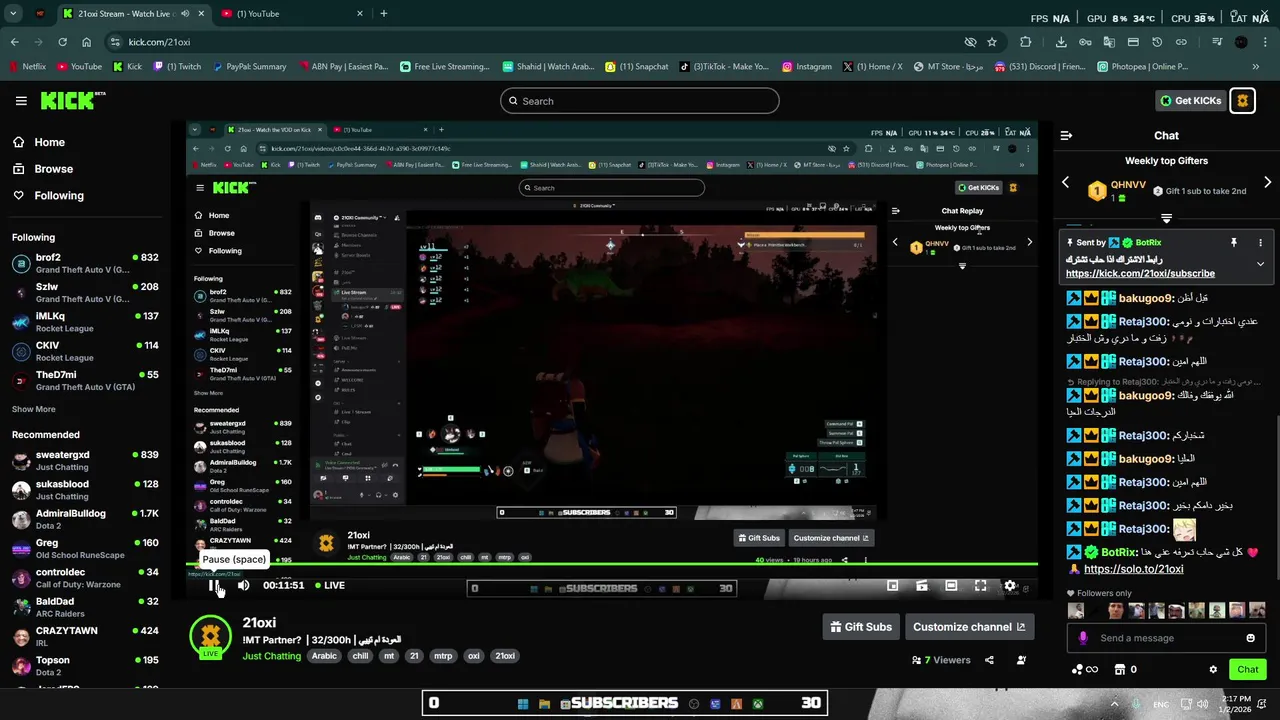Open the Kick hamburger menu
Image resolution: width=1280 pixels, height=720 pixels.
(21, 101)
